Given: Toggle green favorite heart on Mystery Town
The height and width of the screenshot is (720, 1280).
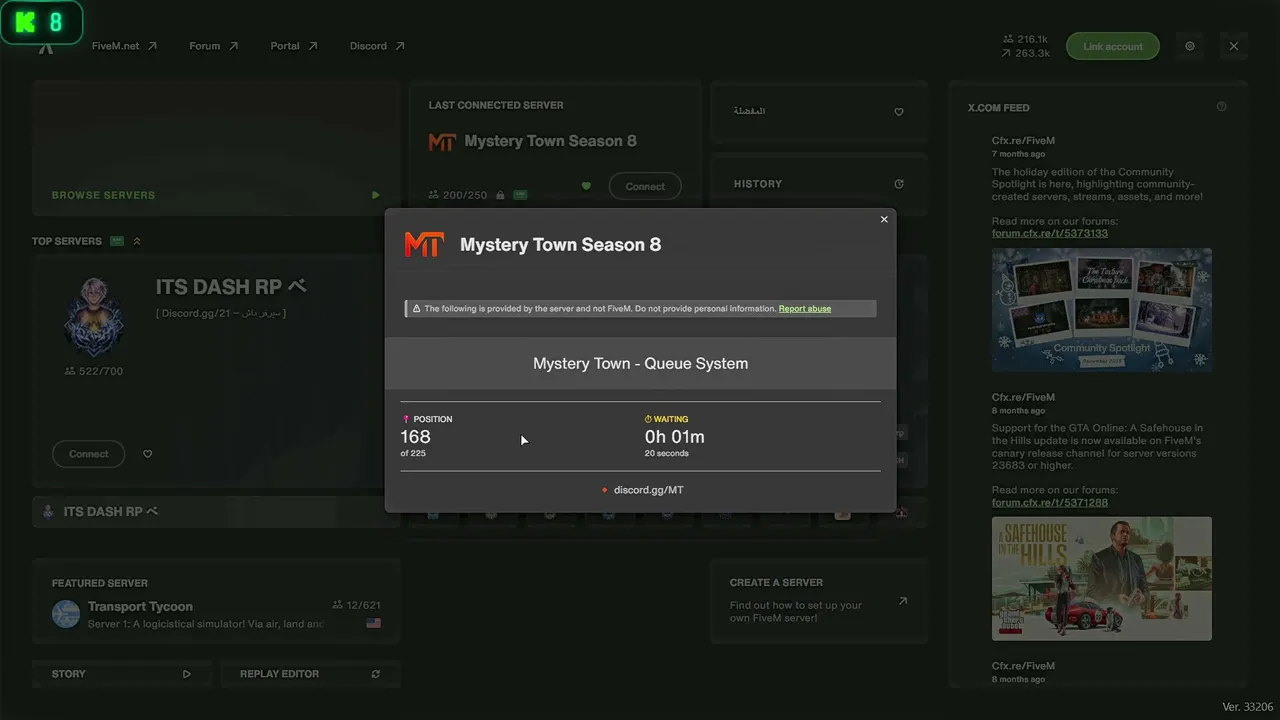Looking at the screenshot, I should 587,186.
